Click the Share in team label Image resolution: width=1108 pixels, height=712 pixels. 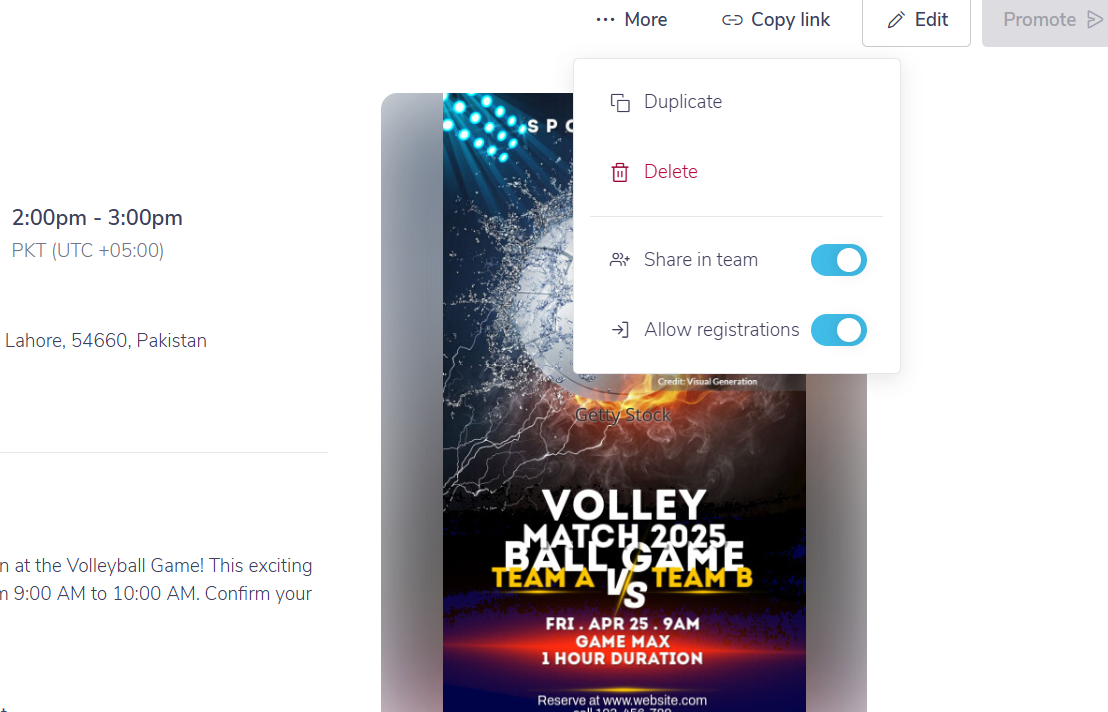tap(701, 260)
